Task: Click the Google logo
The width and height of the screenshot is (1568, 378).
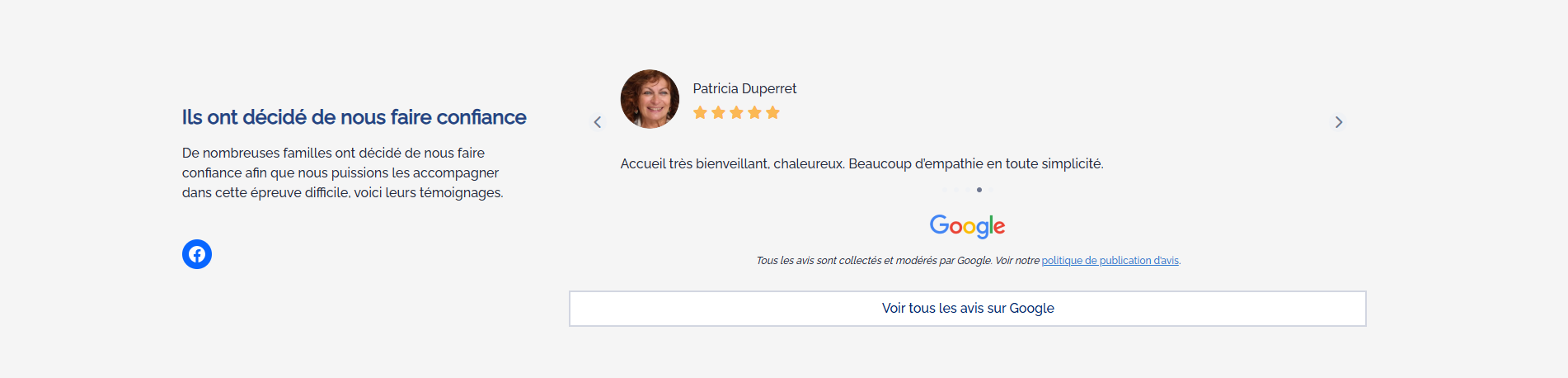Action: pyautogui.click(x=967, y=225)
